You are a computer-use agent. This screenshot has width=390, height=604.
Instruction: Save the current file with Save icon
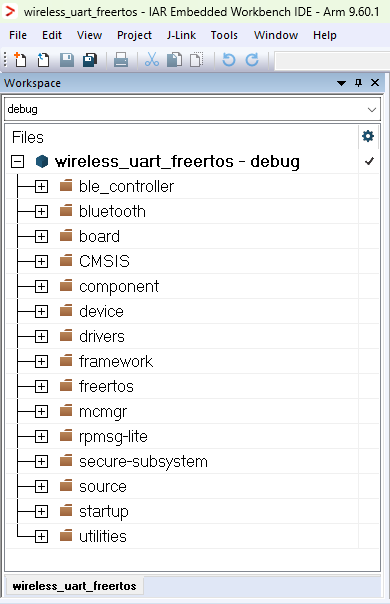tap(67, 60)
